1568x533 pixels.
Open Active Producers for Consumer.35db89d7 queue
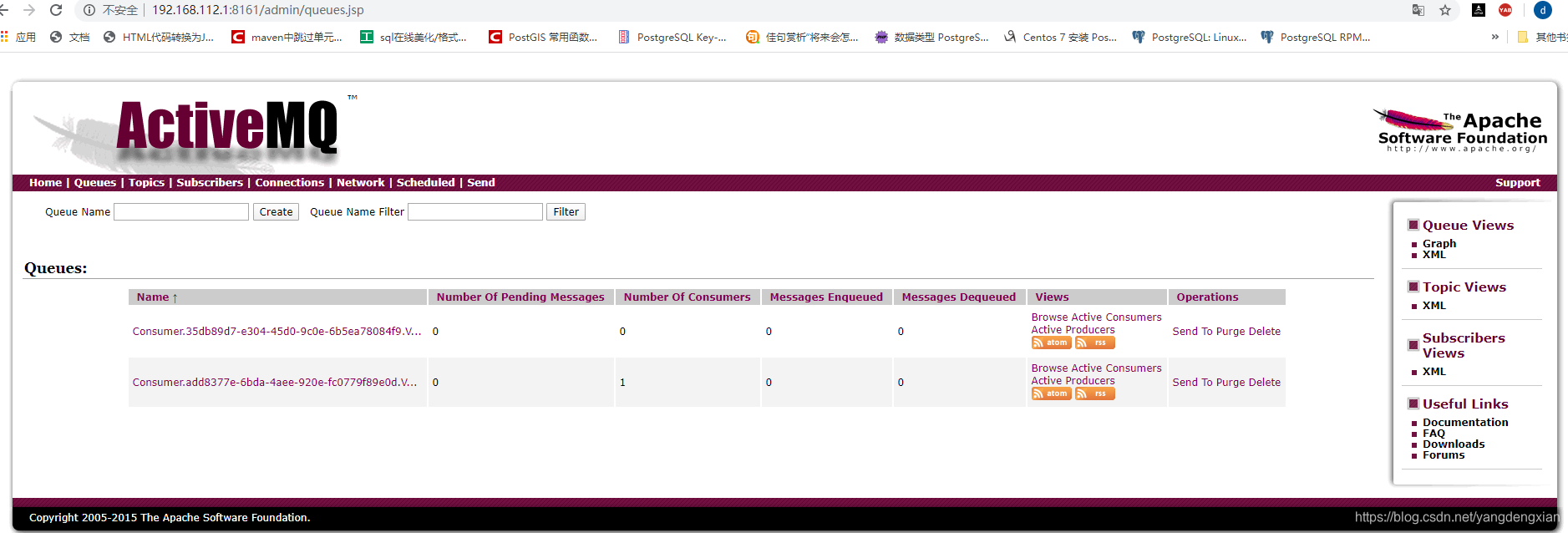[1073, 330]
